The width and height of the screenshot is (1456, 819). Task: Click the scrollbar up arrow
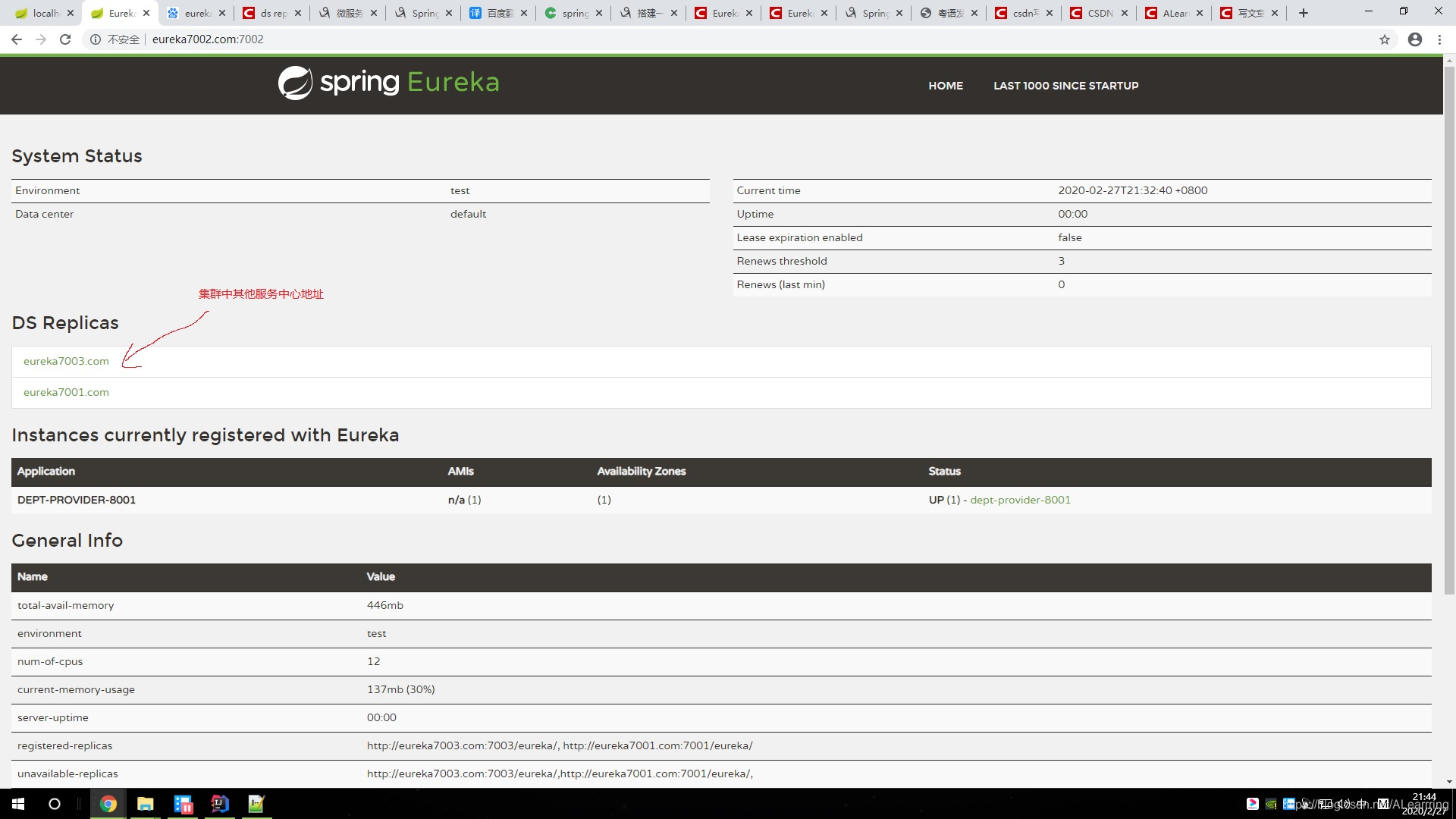click(x=1449, y=59)
